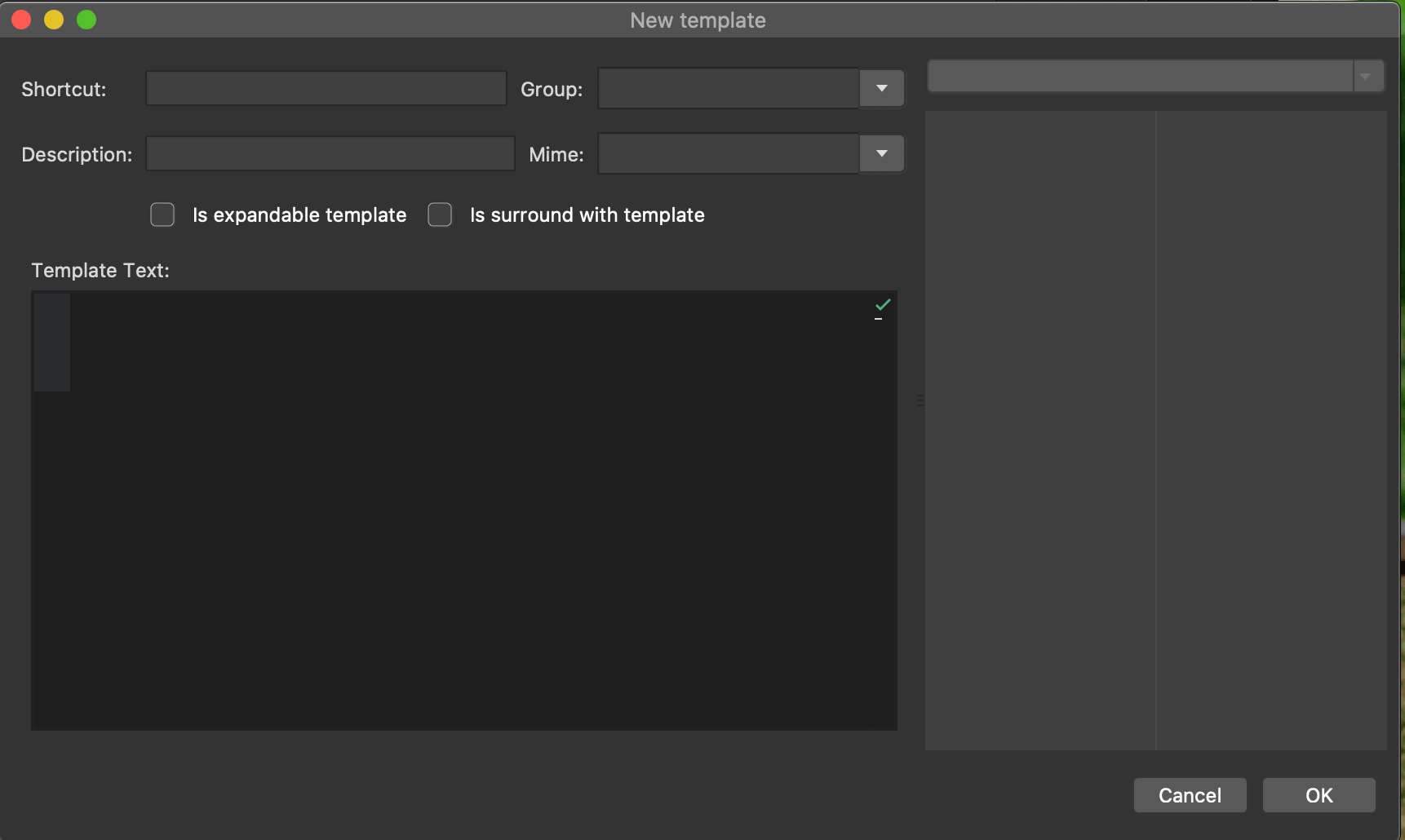Open the Mime type dropdown list
The image size is (1405, 840).
click(x=880, y=153)
